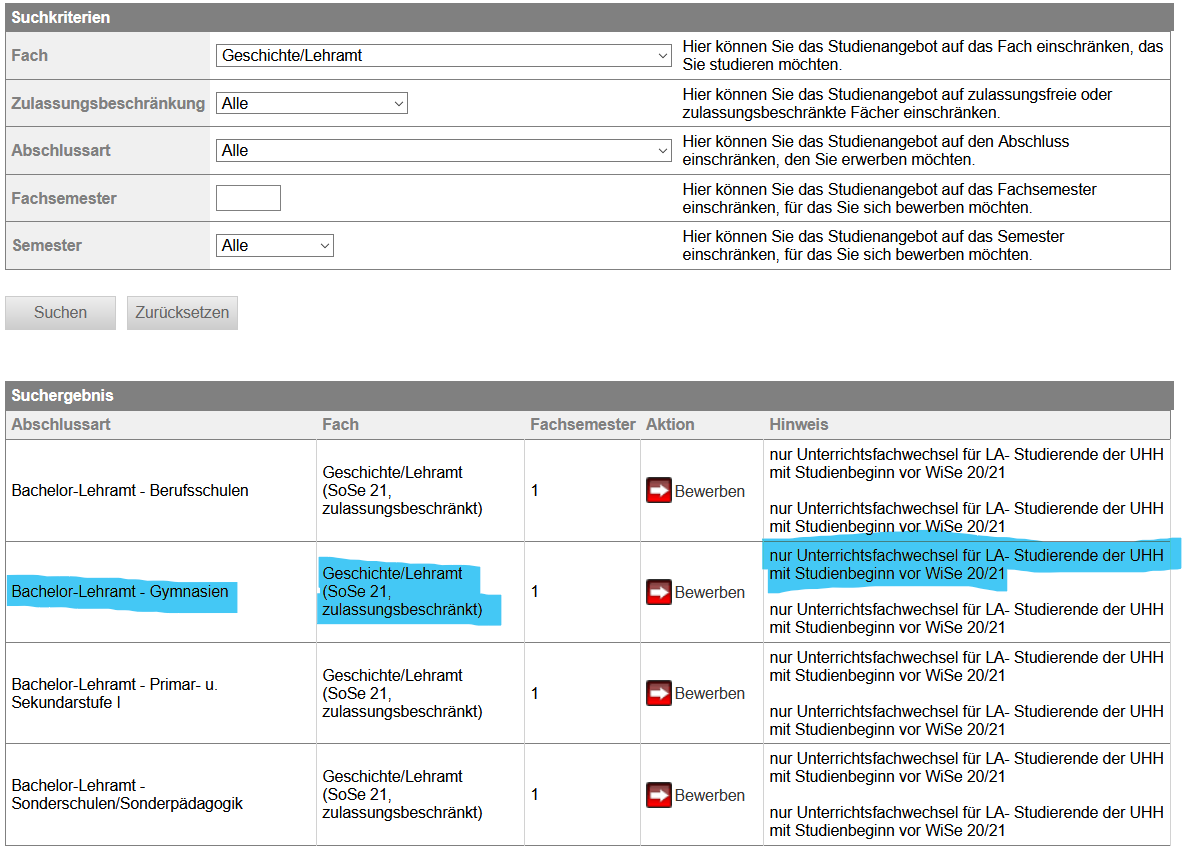Expand the Semester dropdown set to Alle
Viewport: 1186px width, 862px height.
click(x=274, y=245)
